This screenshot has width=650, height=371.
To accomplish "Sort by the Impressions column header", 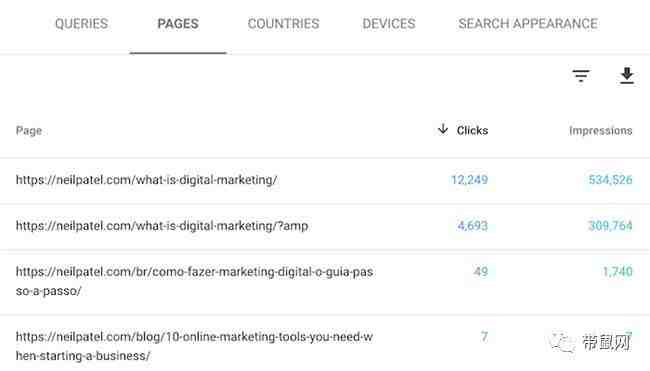I will (601, 131).
